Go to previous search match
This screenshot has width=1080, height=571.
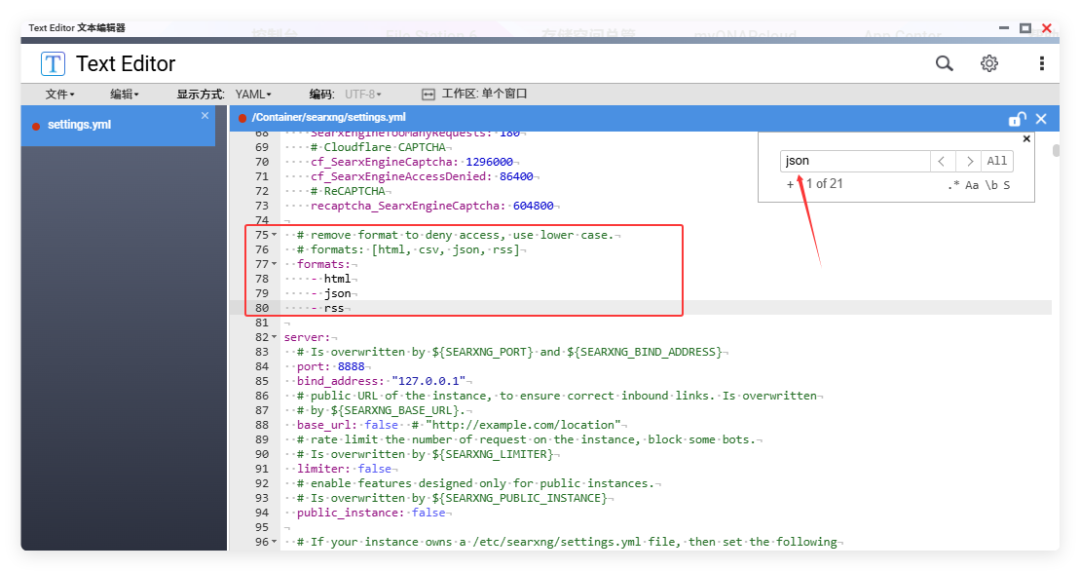tap(942, 161)
